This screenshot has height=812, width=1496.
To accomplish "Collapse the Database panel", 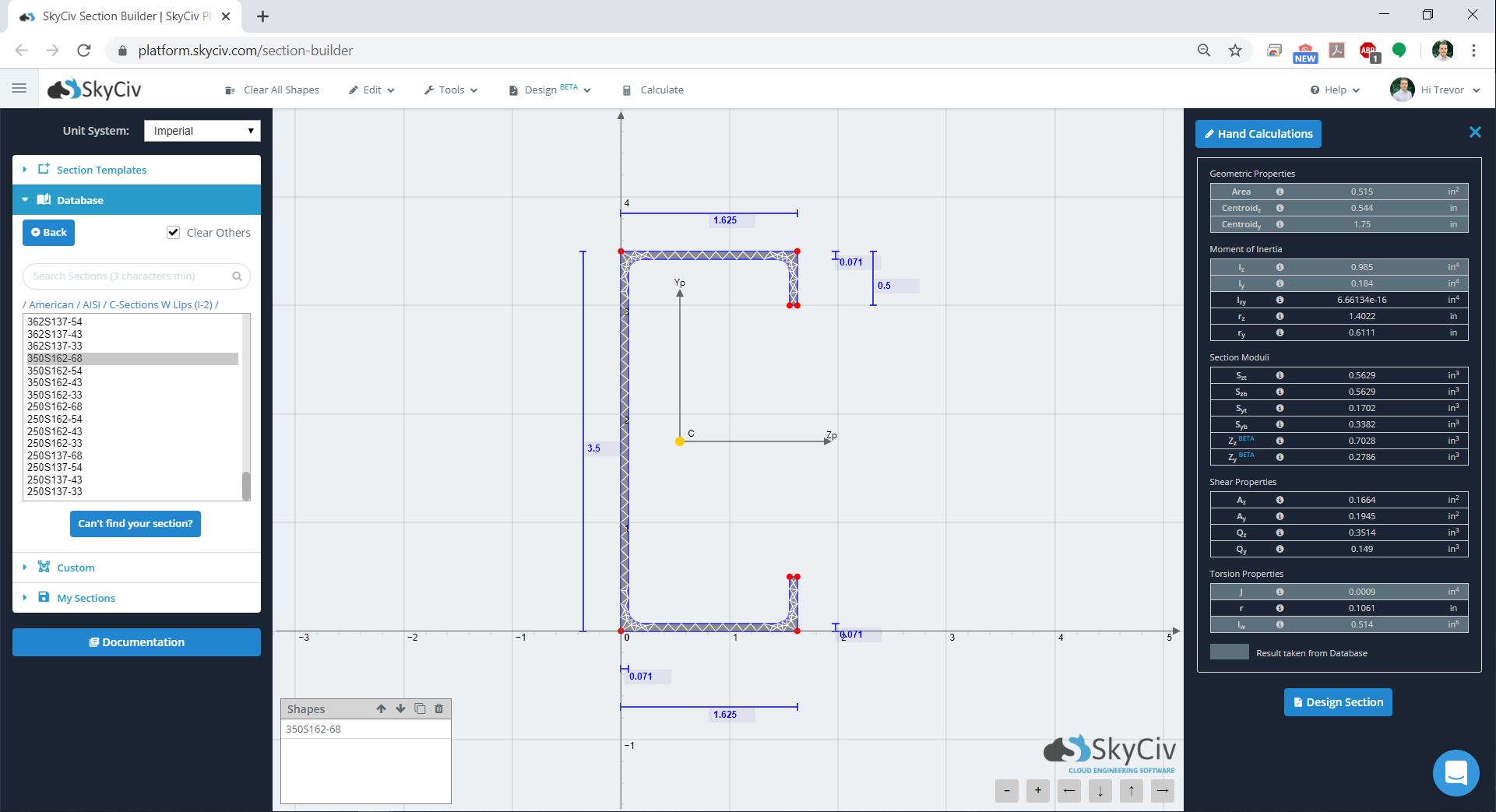I will (136, 200).
